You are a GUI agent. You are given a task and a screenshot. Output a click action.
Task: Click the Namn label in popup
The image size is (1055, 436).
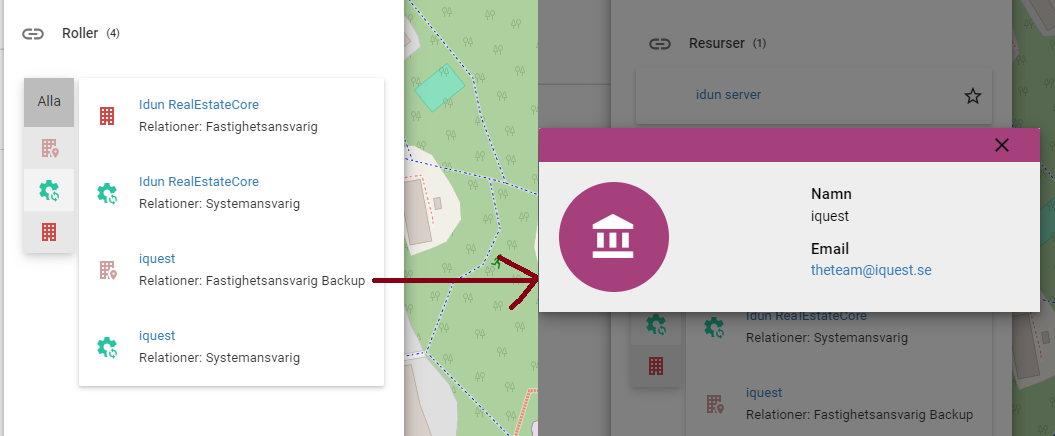(x=832, y=194)
